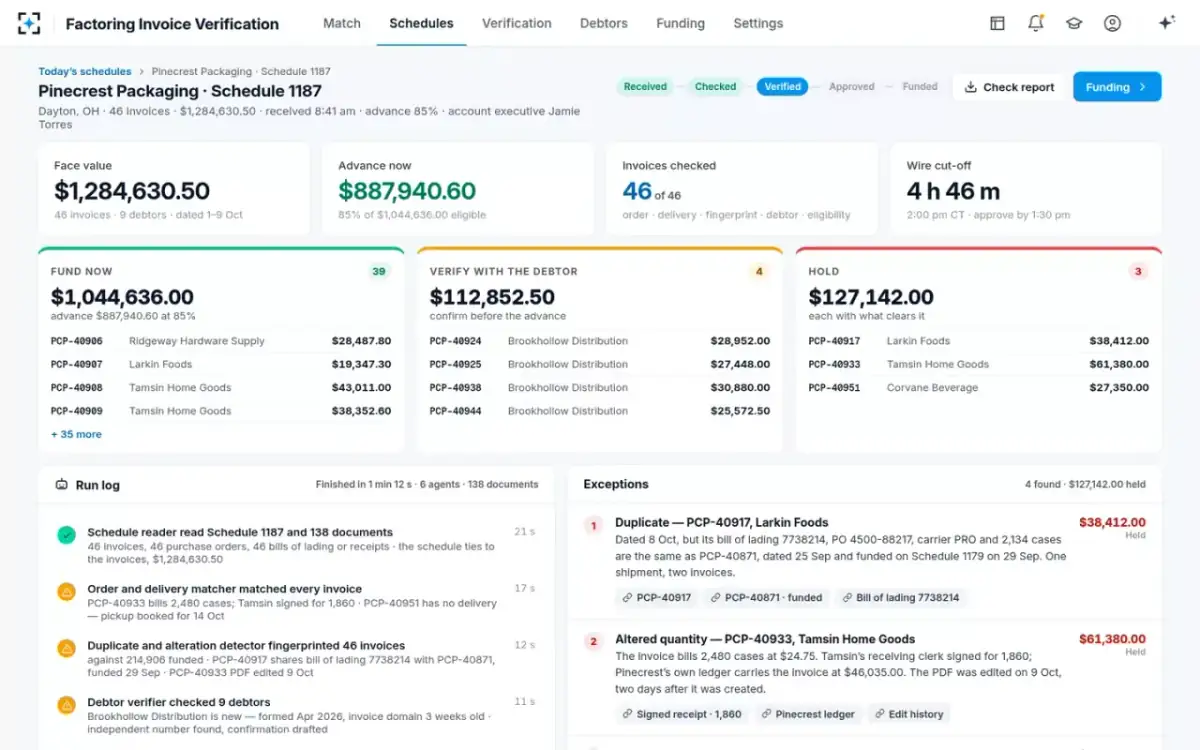Expand the + 35 more link
Viewport: 1200px width, 750px height.
pyautogui.click(x=76, y=434)
